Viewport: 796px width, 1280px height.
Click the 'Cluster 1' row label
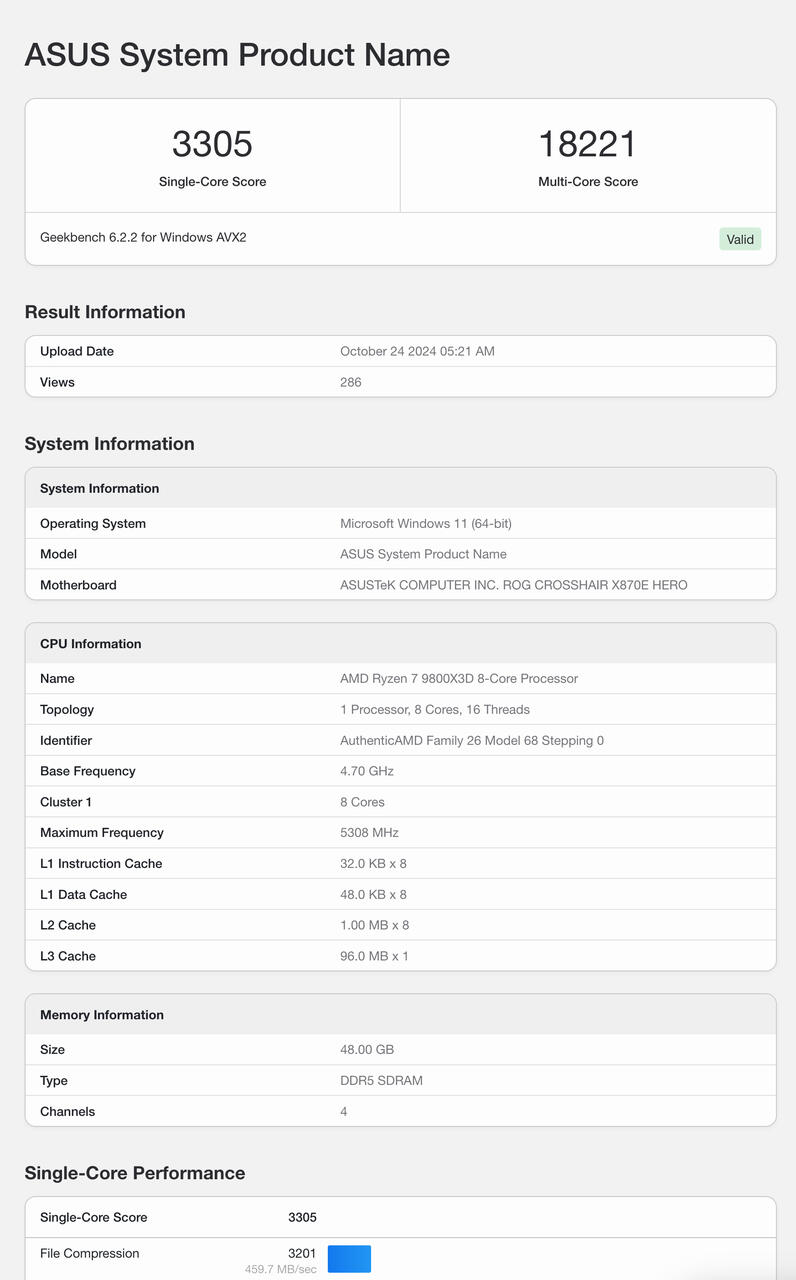point(68,802)
